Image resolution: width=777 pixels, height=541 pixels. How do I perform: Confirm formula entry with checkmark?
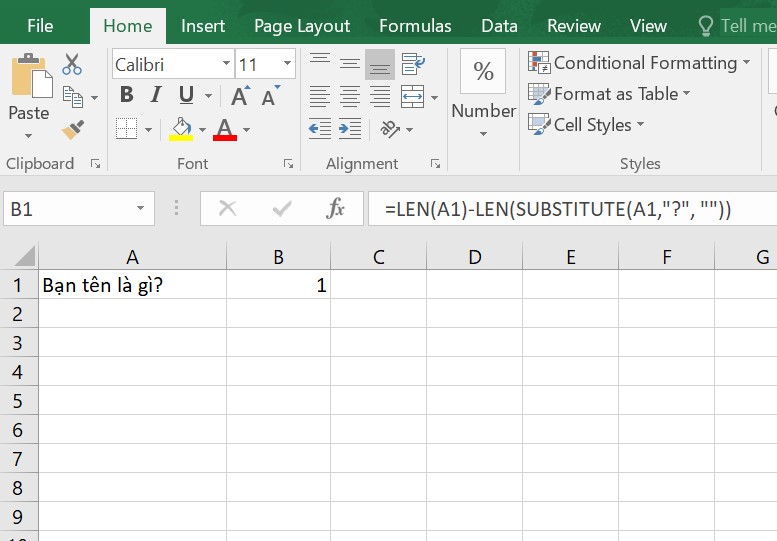tap(281, 209)
